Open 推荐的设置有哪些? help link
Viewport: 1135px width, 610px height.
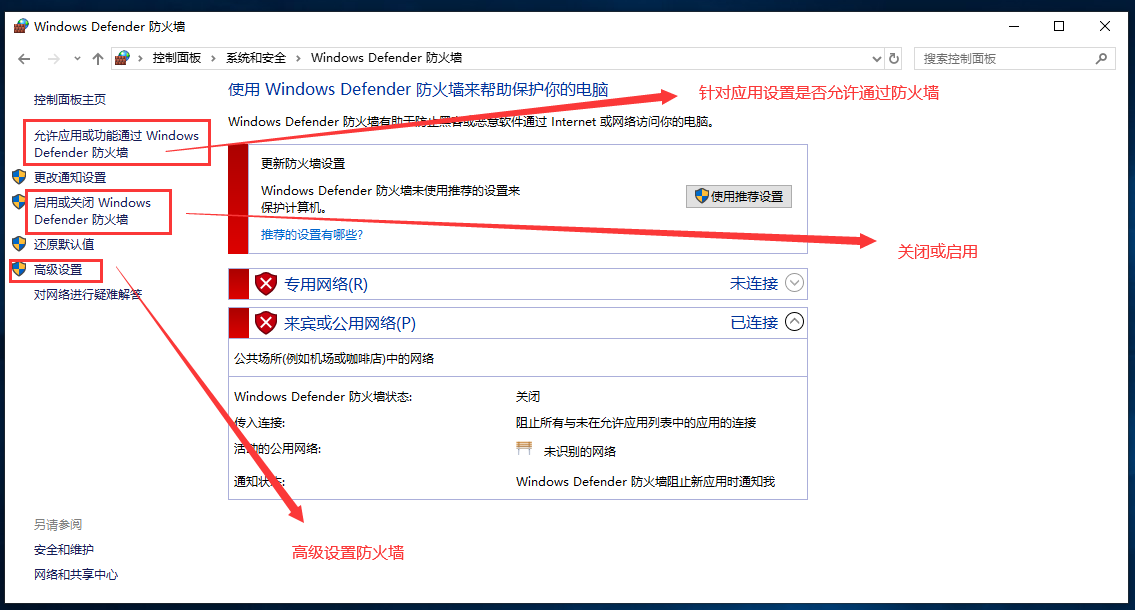(311, 235)
